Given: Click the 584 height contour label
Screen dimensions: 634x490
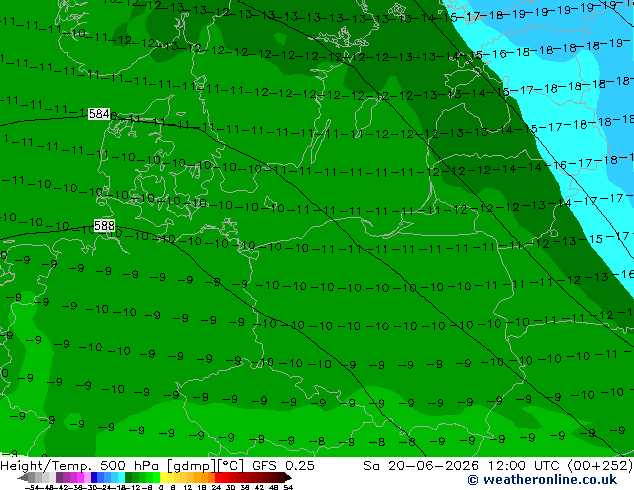Looking at the screenshot, I should coord(99,114).
